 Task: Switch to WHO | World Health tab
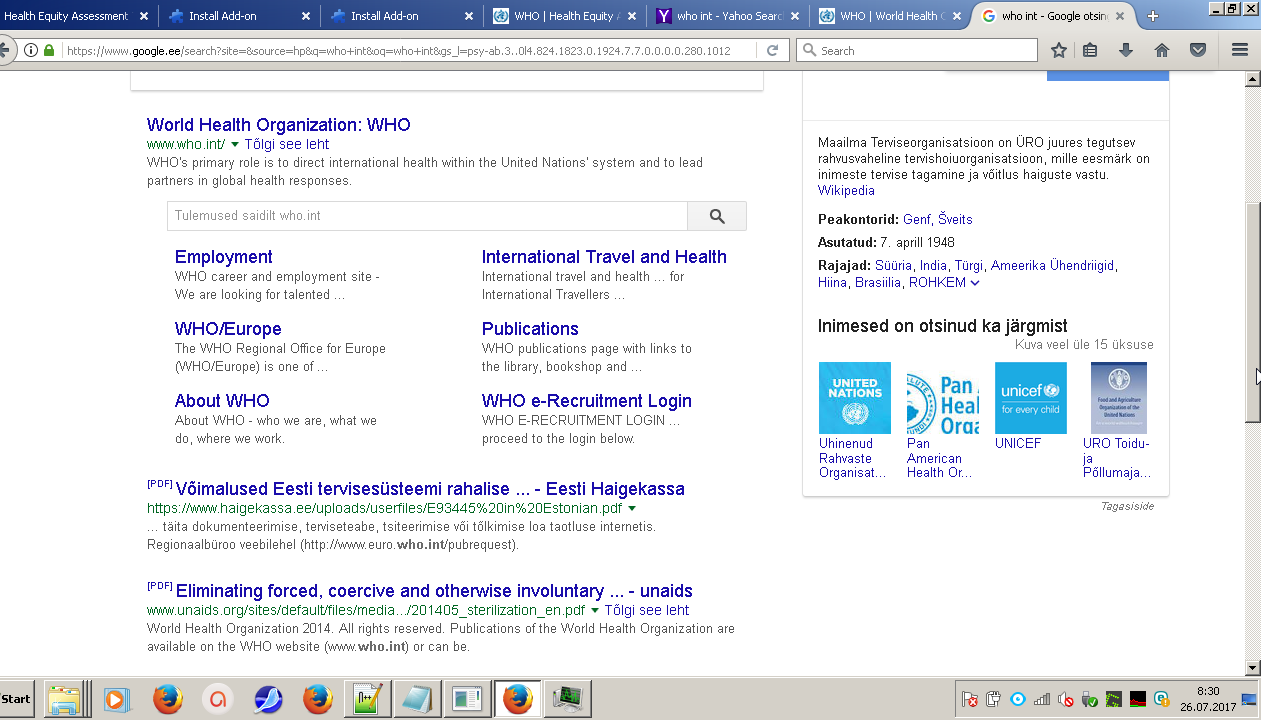[889, 16]
